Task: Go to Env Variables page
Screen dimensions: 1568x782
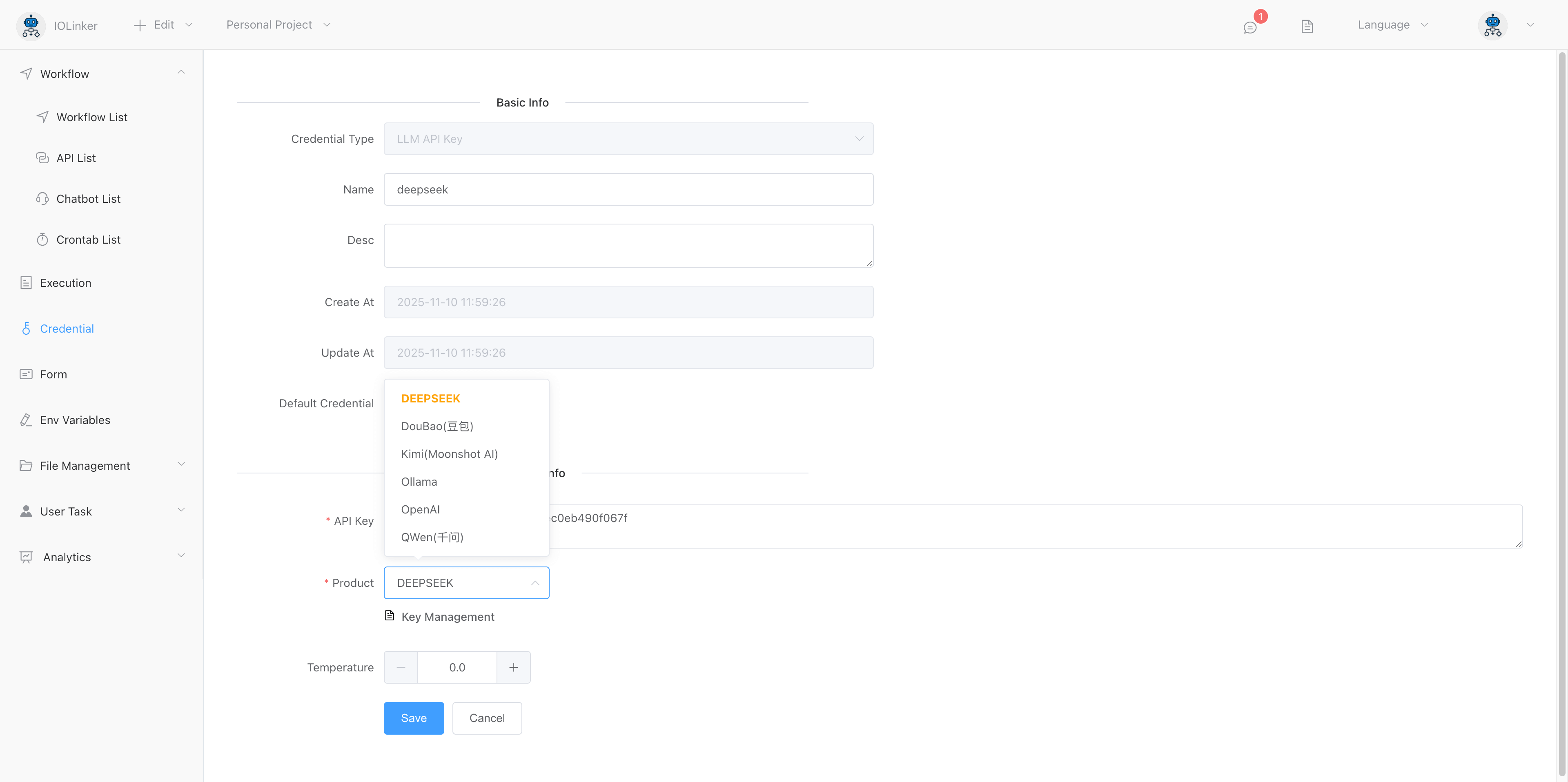Action: [x=75, y=420]
